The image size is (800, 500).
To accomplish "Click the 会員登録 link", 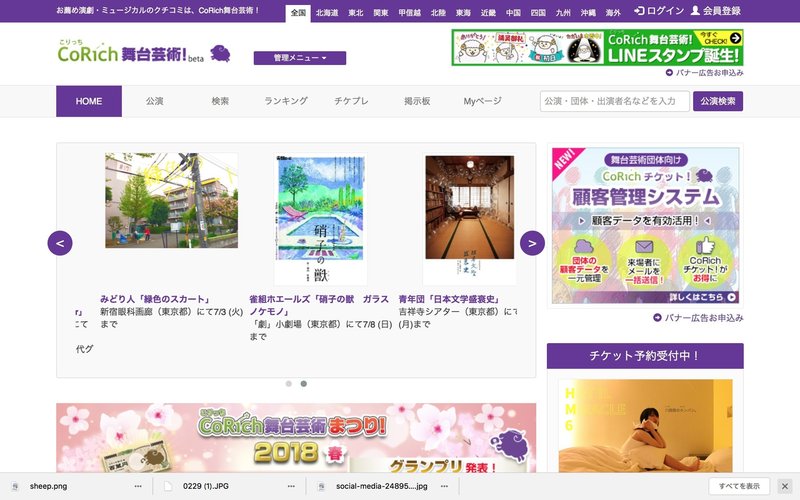I will [x=715, y=11].
